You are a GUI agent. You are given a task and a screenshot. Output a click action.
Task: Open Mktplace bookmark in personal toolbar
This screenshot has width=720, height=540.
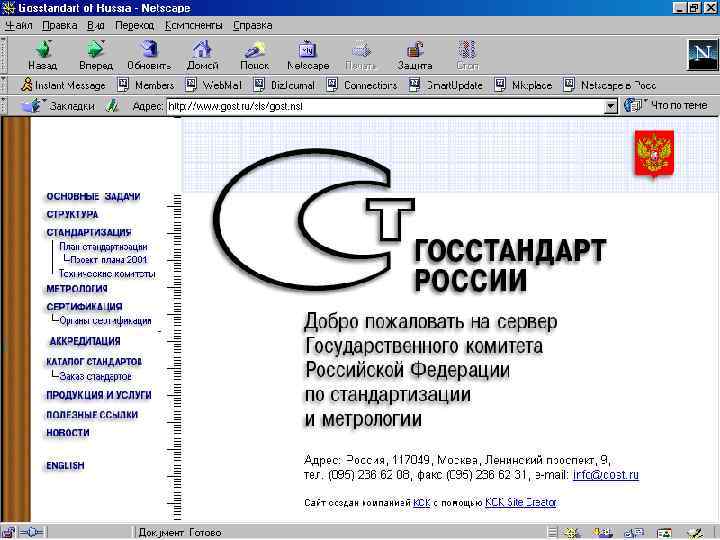click(523, 85)
